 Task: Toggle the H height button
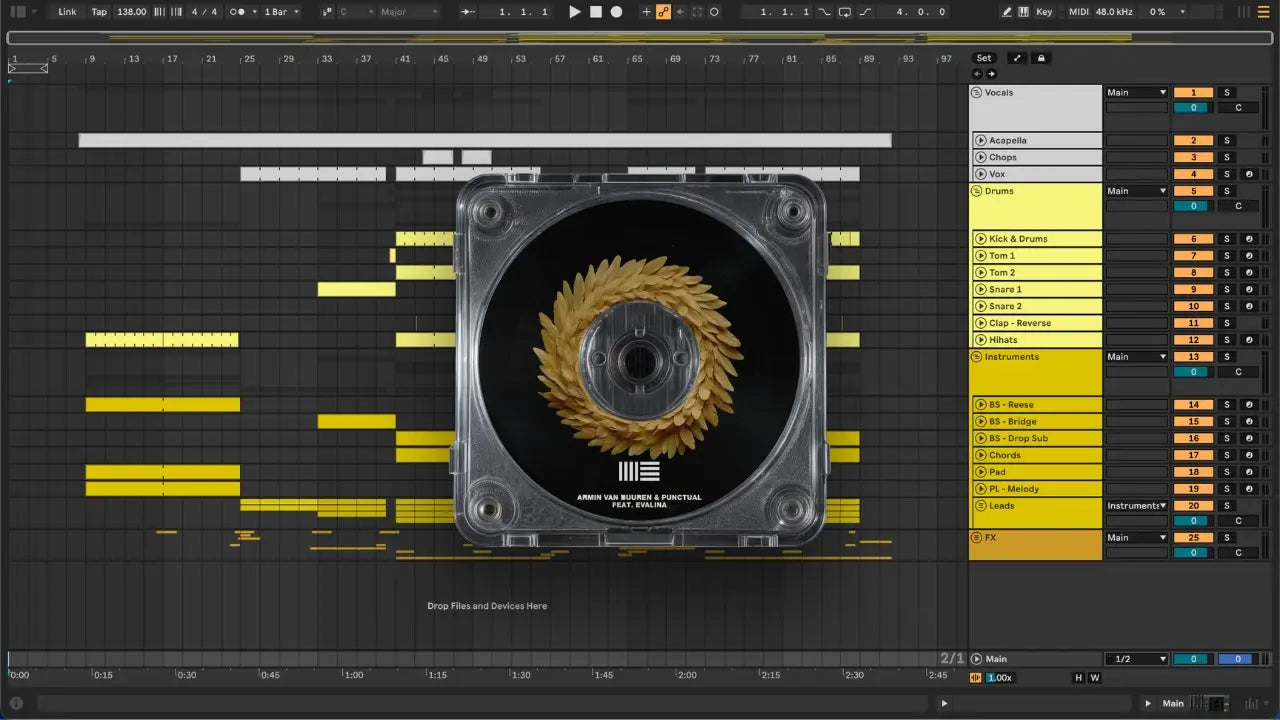pyautogui.click(x=1078, y=678)
